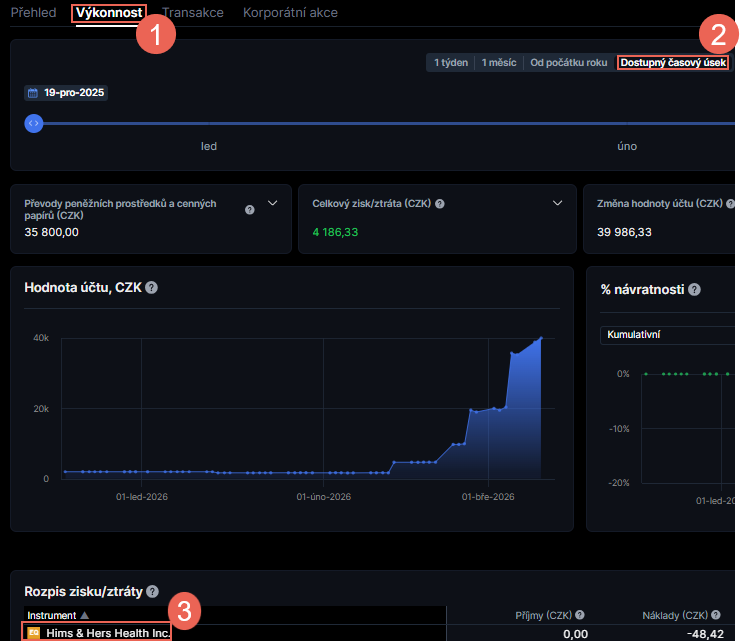Select the 1 měsíc time range

click(499, 62)
